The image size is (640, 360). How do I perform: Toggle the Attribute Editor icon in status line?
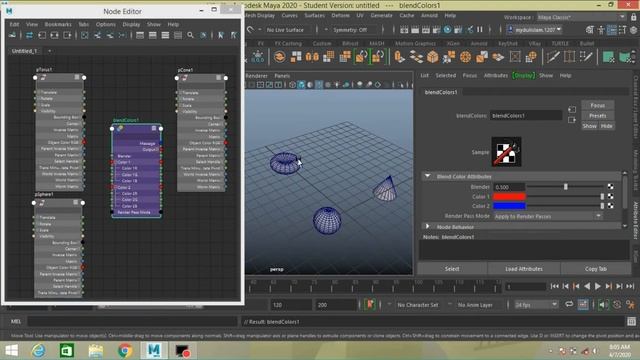click(612, 29)
